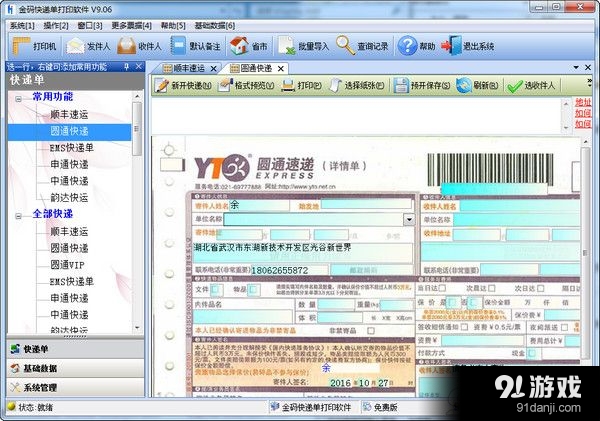
Task: Open the 系统管理 section in bottom navigation
Action: (x=75, y=387)
